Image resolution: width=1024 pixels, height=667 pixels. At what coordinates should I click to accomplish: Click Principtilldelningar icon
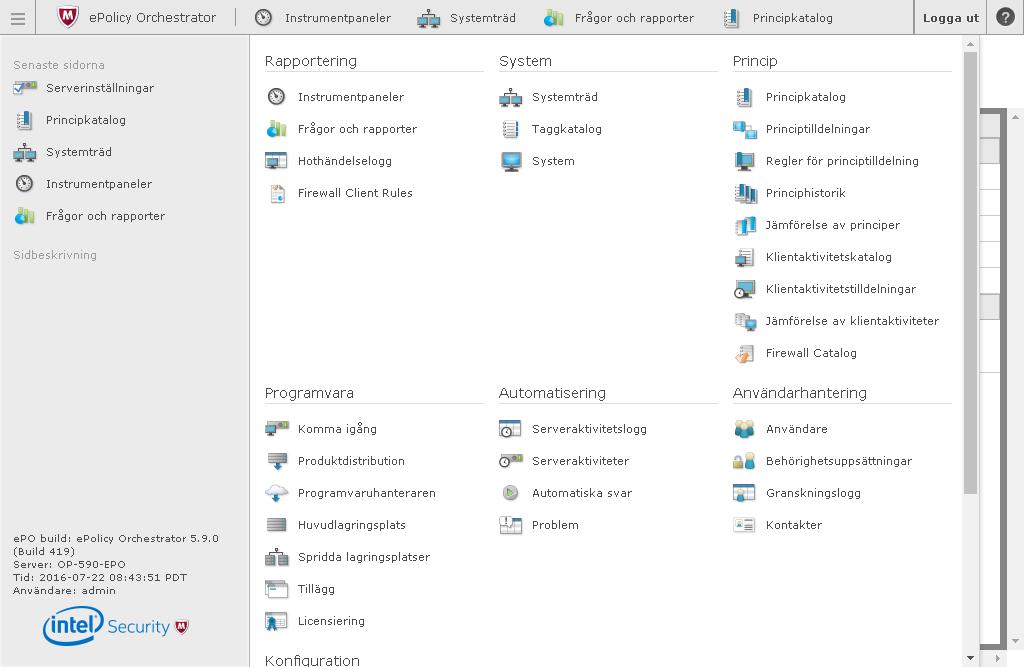[744, 129]
